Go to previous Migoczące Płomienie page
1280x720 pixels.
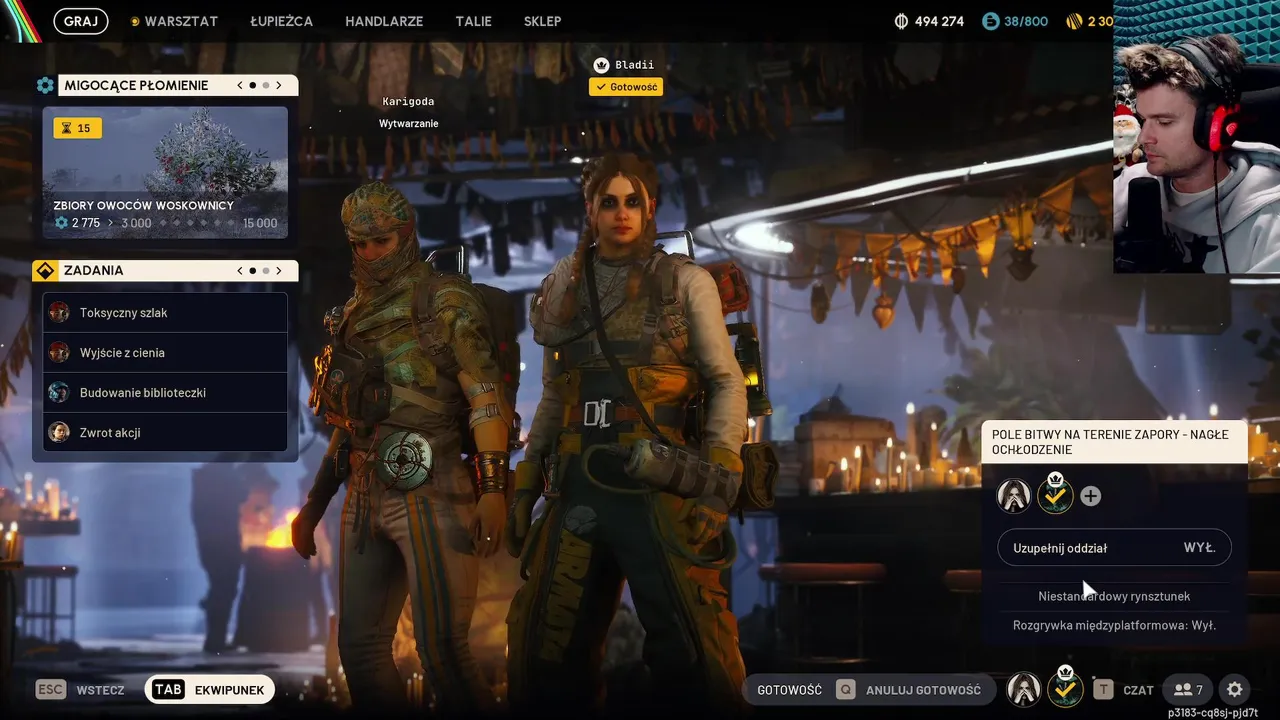coord(240,86)
